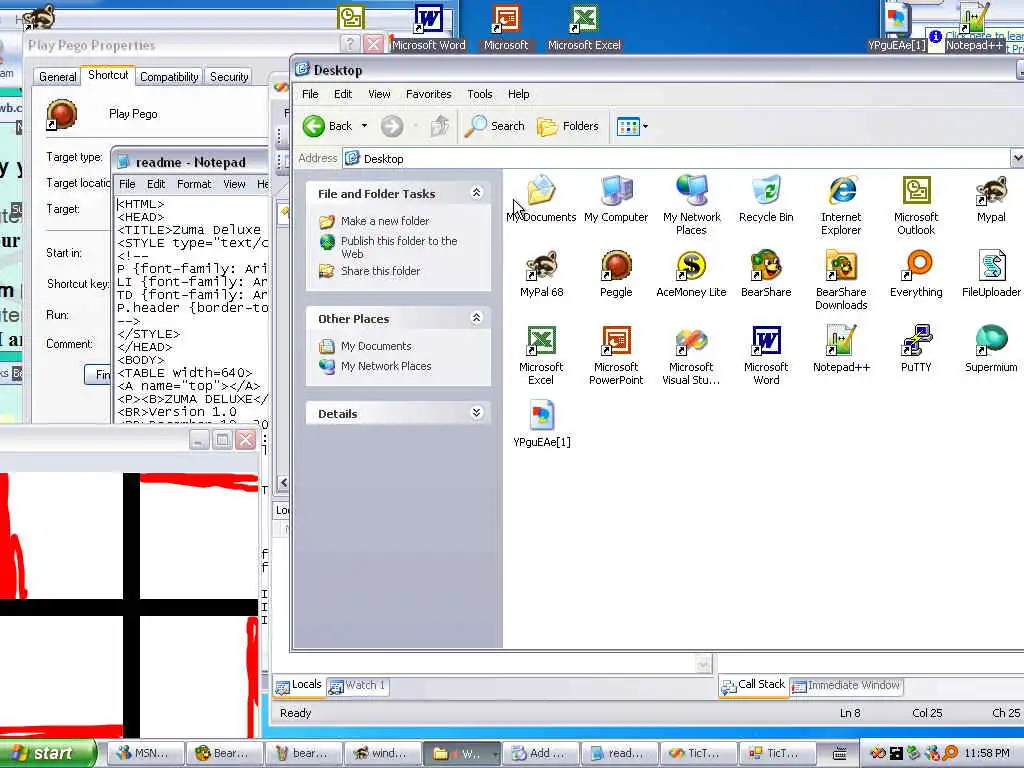Switch to the Watch 1 tab
This screenshot has height=768, width=1024.
pos(358,686)
